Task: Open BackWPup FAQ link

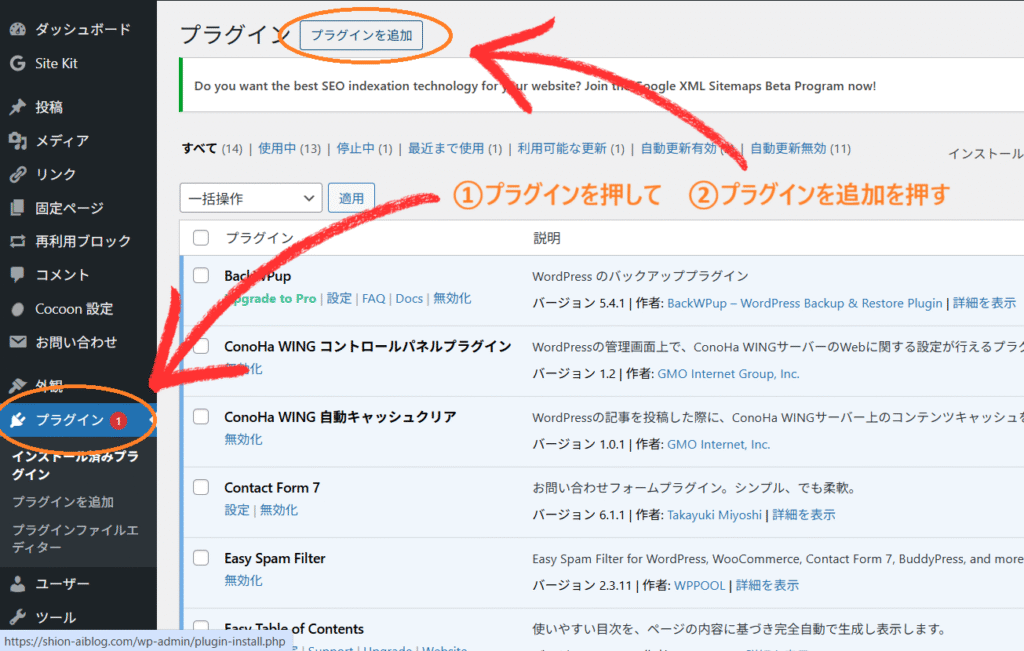Action: [374, 298]
